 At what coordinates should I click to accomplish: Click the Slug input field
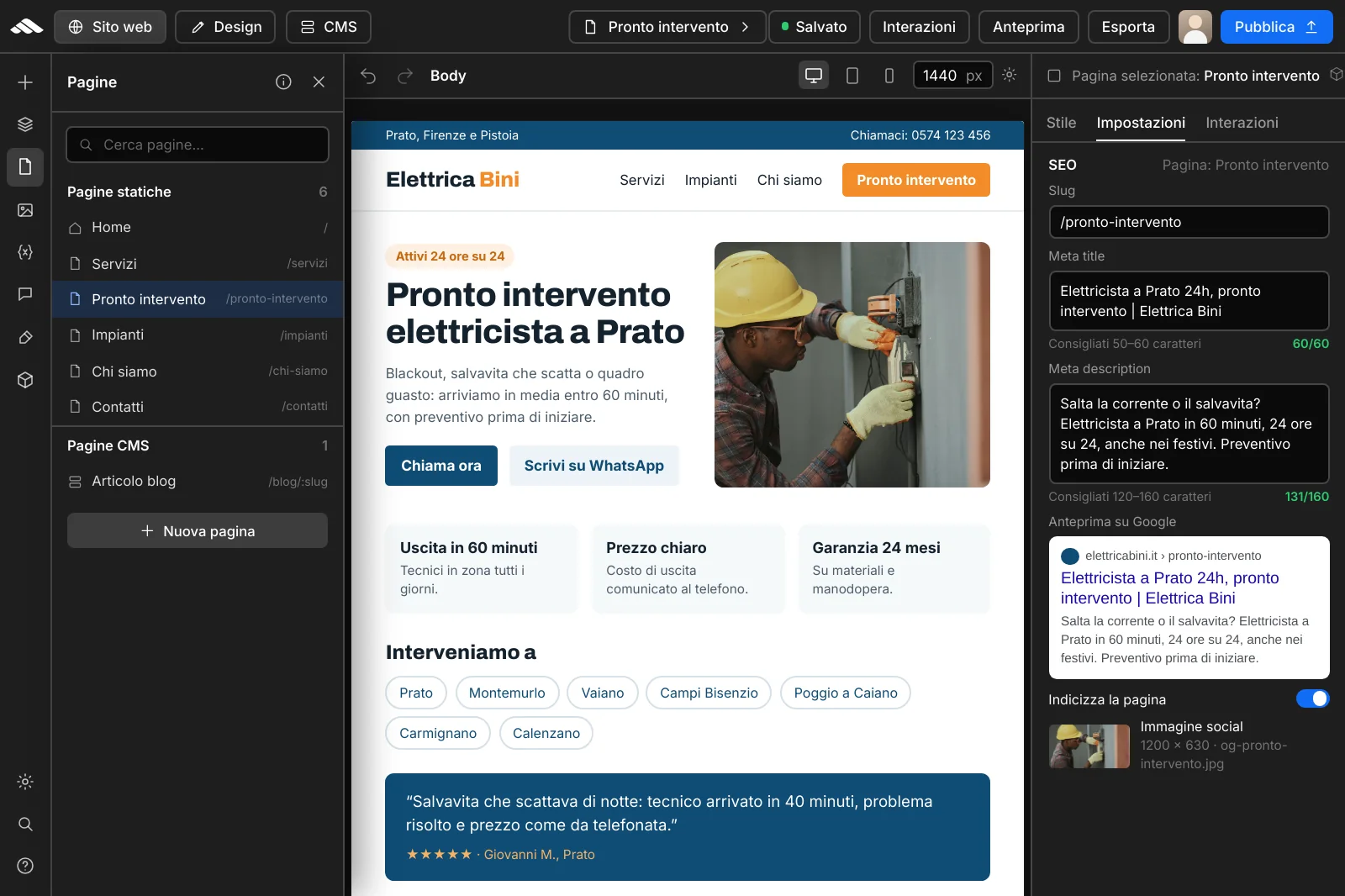pos(1189,222)
